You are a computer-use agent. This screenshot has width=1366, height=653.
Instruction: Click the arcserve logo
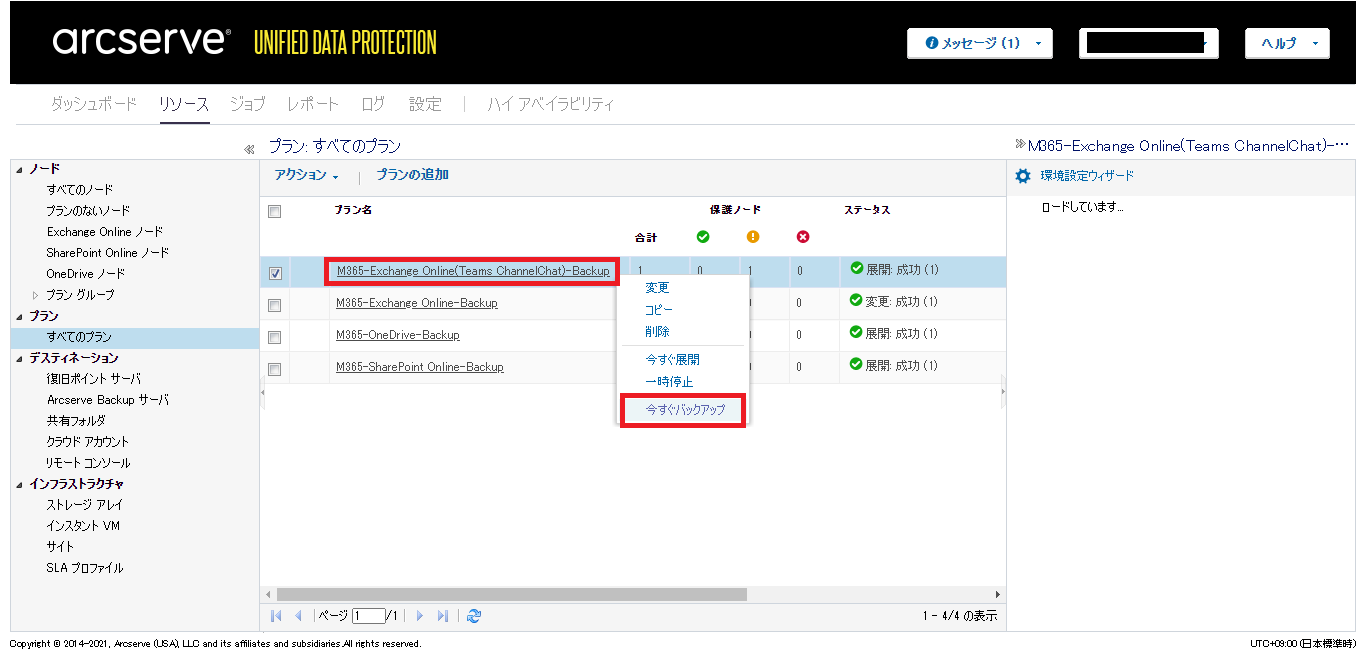[141, 41]
